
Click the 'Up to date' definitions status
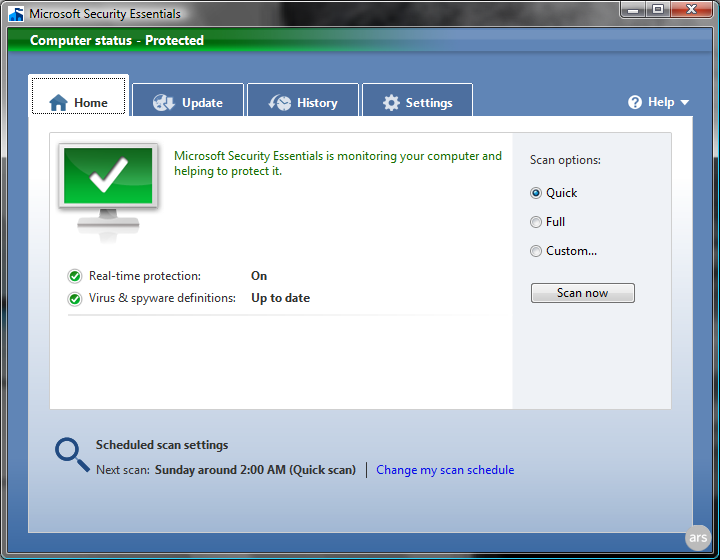281,298
